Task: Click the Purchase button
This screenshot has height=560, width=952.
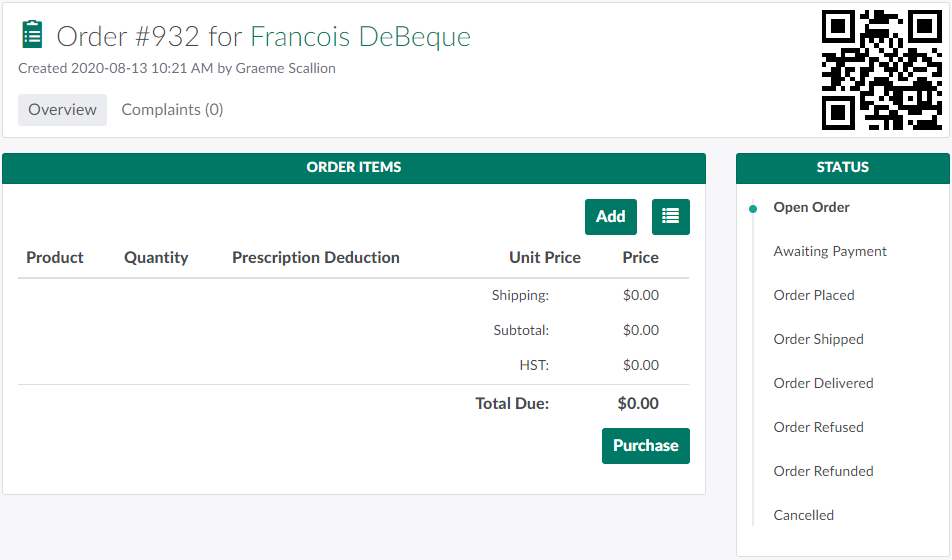Action: coord(645,446)
